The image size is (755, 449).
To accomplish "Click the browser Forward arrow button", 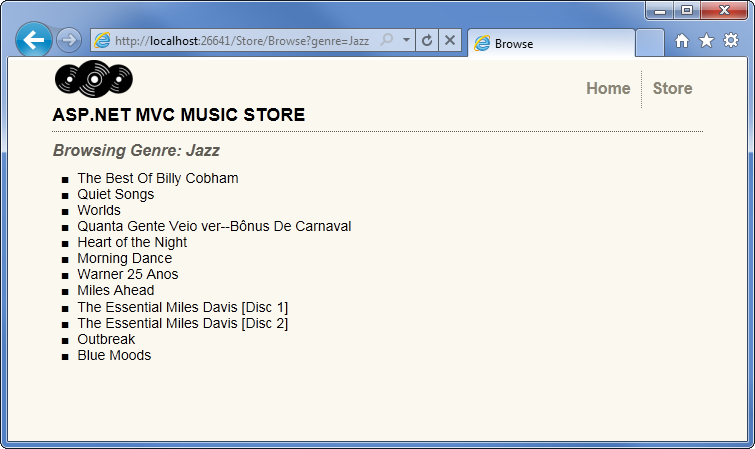I will (x=69, y=41).
